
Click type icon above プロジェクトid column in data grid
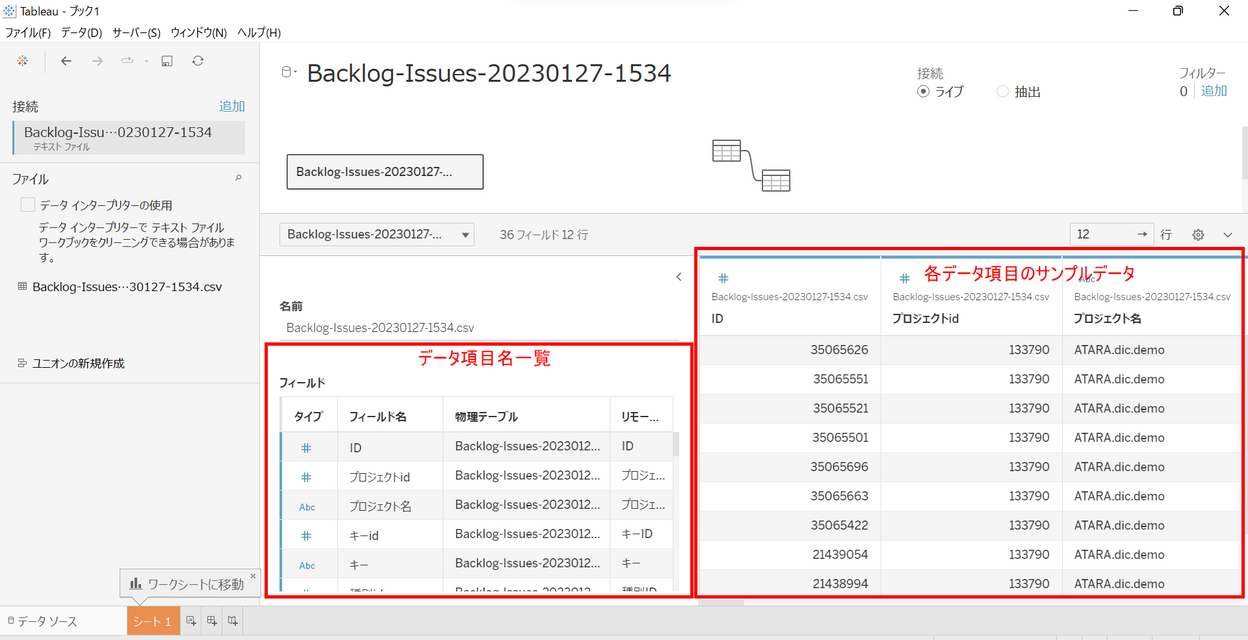905,279
